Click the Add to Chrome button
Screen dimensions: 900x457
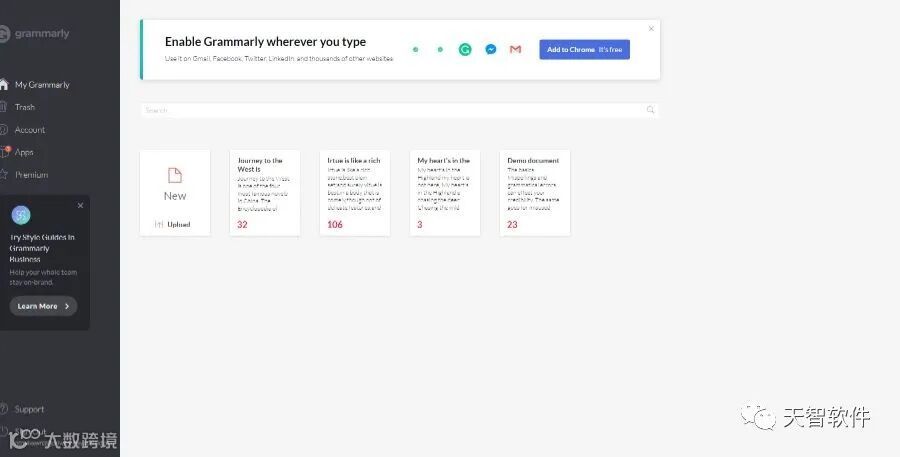(584, 49)
